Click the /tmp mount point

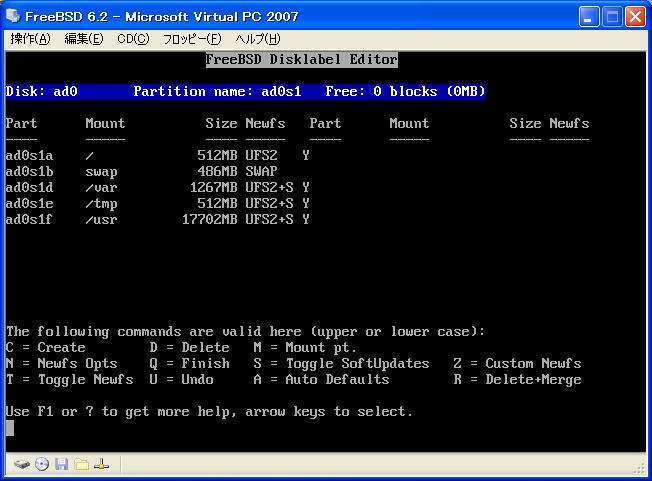point(101,204)
